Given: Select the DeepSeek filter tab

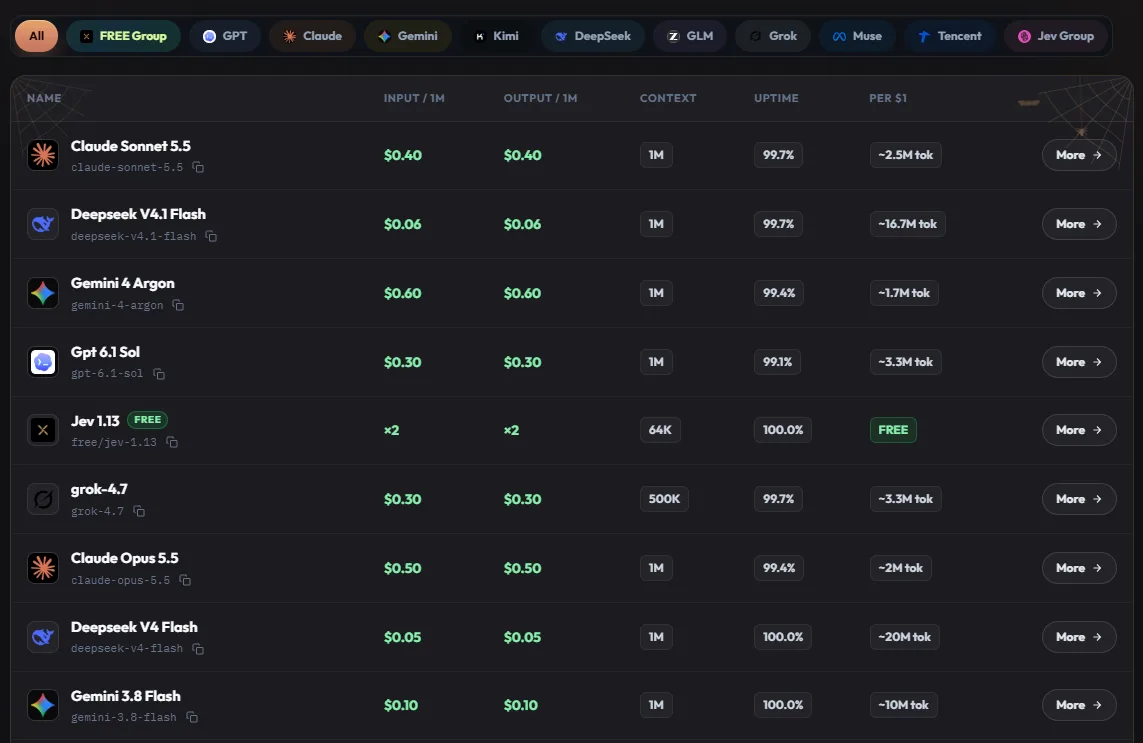Looking at the screenshot, I should (593, 36).
